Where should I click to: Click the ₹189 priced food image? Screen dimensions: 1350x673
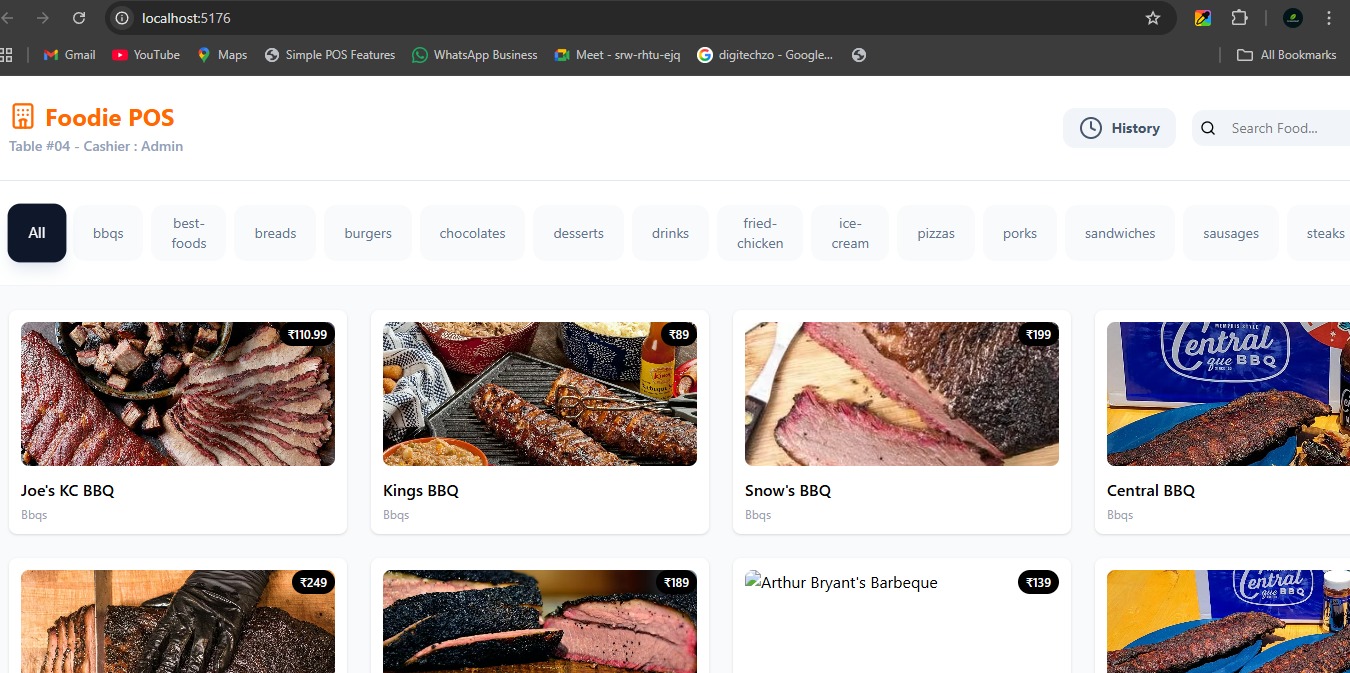tap(540, 621)
